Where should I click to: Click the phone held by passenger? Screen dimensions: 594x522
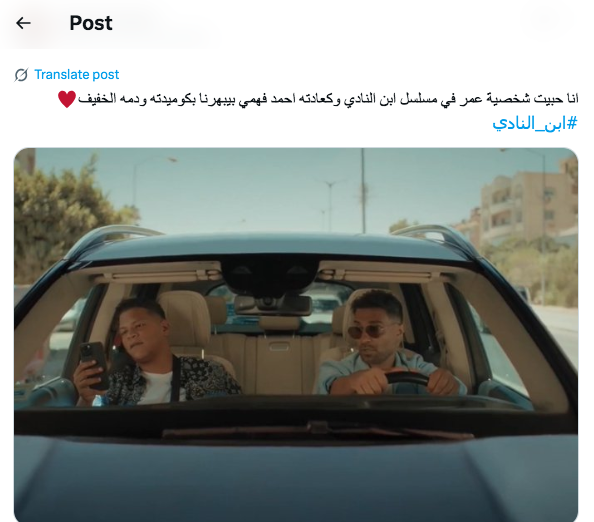point(92,364)
